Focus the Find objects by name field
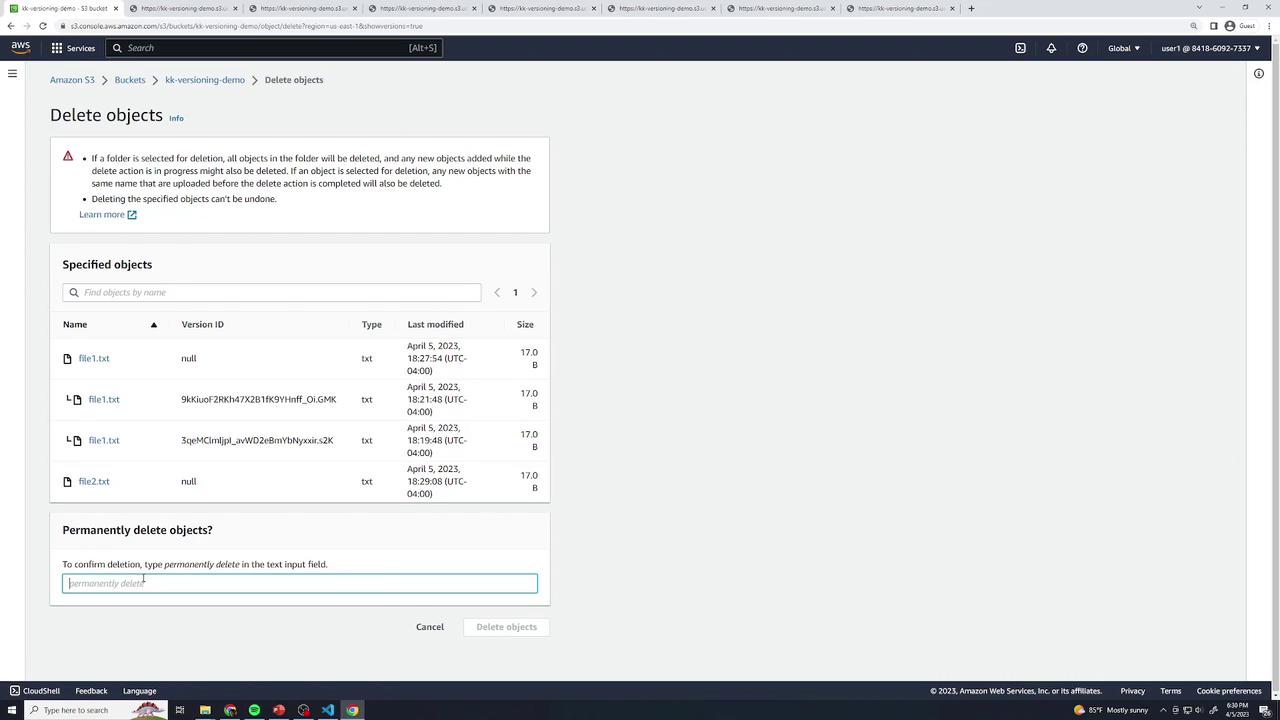Viewport: 1280px width, 720px height. click(272, 292)
